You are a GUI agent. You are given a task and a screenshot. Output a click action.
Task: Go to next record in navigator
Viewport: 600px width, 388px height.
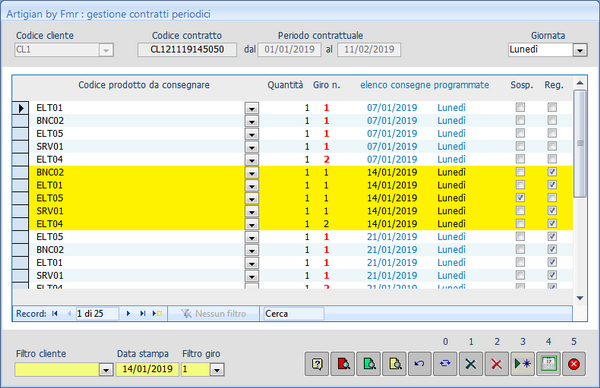(128, 313)
